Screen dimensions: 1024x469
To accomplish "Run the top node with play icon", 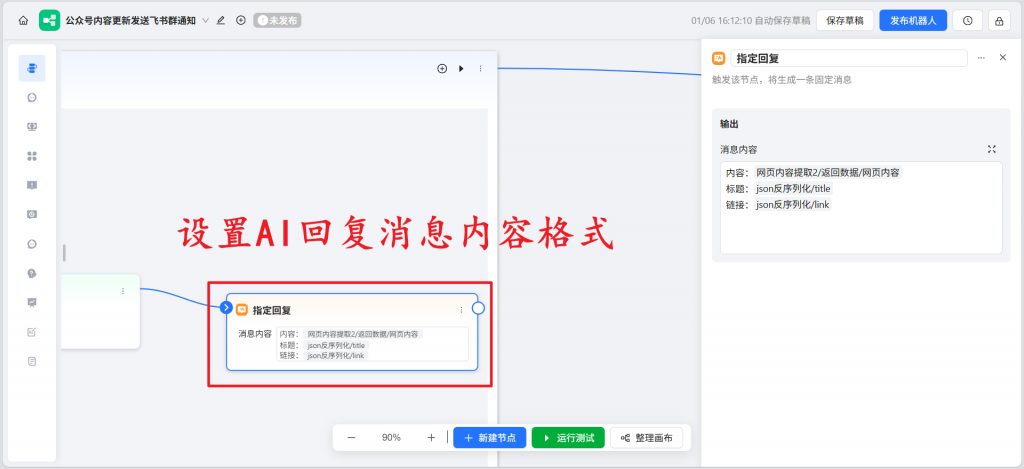I will (461, 68).
